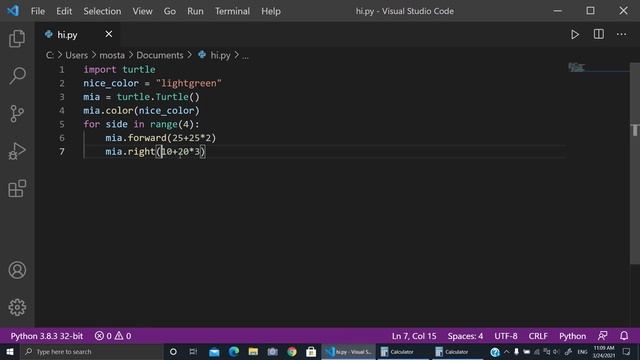Viewport: 640px width, 360px height.
Task: Click on "import turtle" code line
Action: click(x=119, y=69)
